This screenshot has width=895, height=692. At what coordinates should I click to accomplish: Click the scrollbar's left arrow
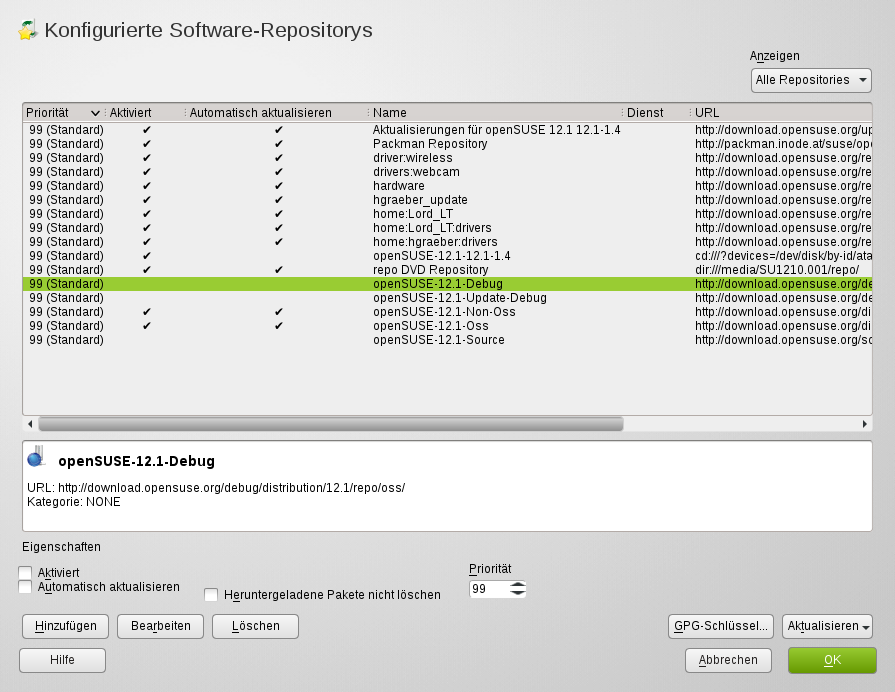pos(30,424)
